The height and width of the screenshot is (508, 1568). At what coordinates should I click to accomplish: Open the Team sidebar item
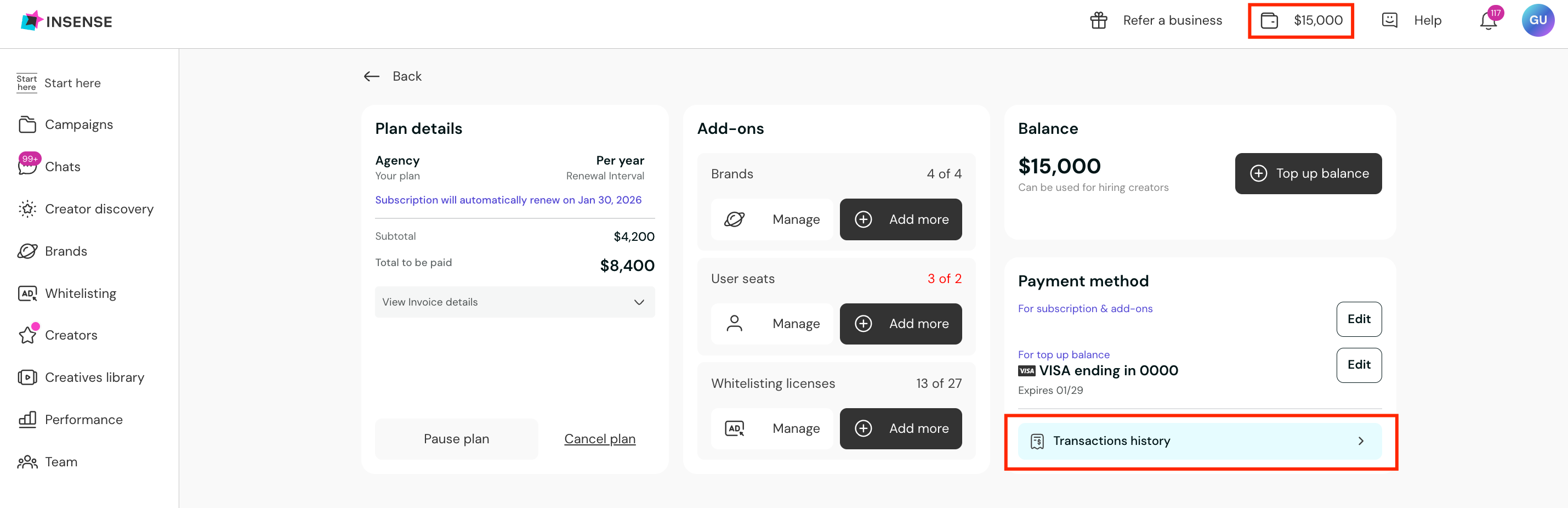pyautogui.click(x=61, y=462)
